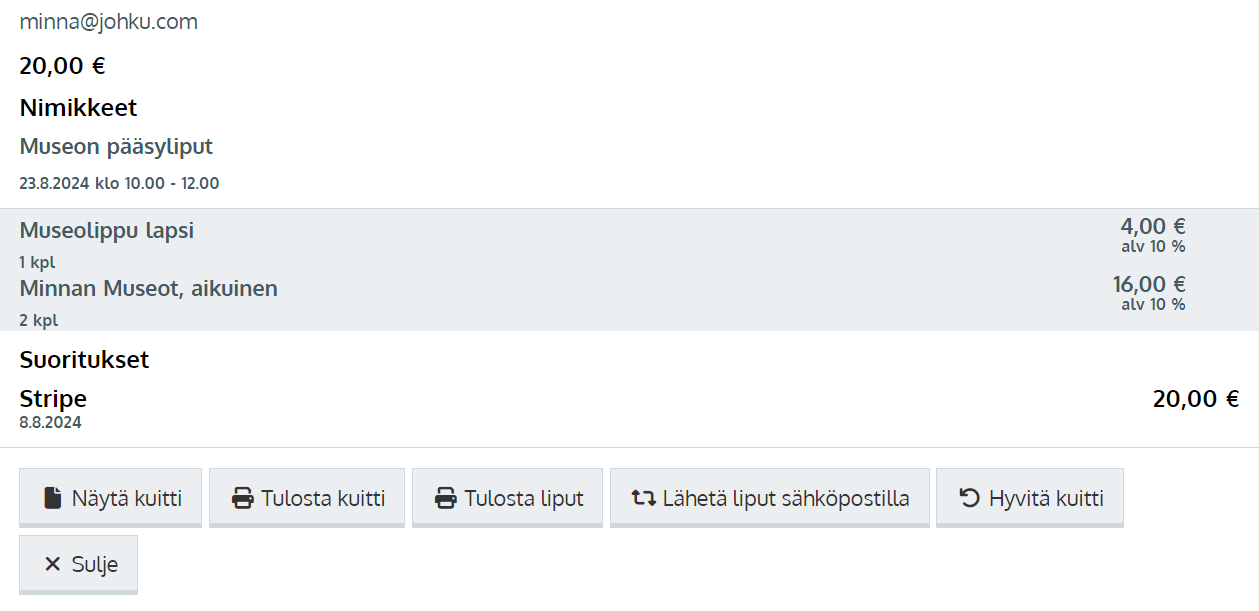Close the dialog with Sulje

78,564
